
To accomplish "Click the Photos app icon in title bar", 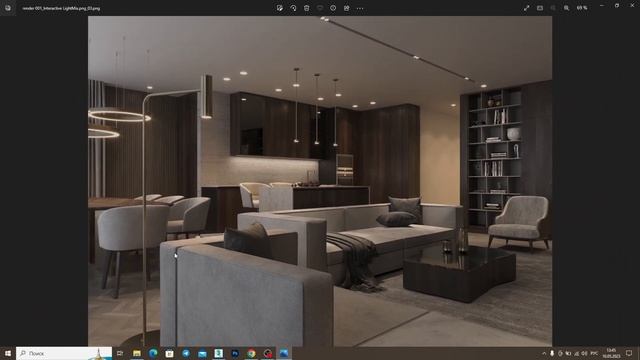I will [x=8, y=8].
